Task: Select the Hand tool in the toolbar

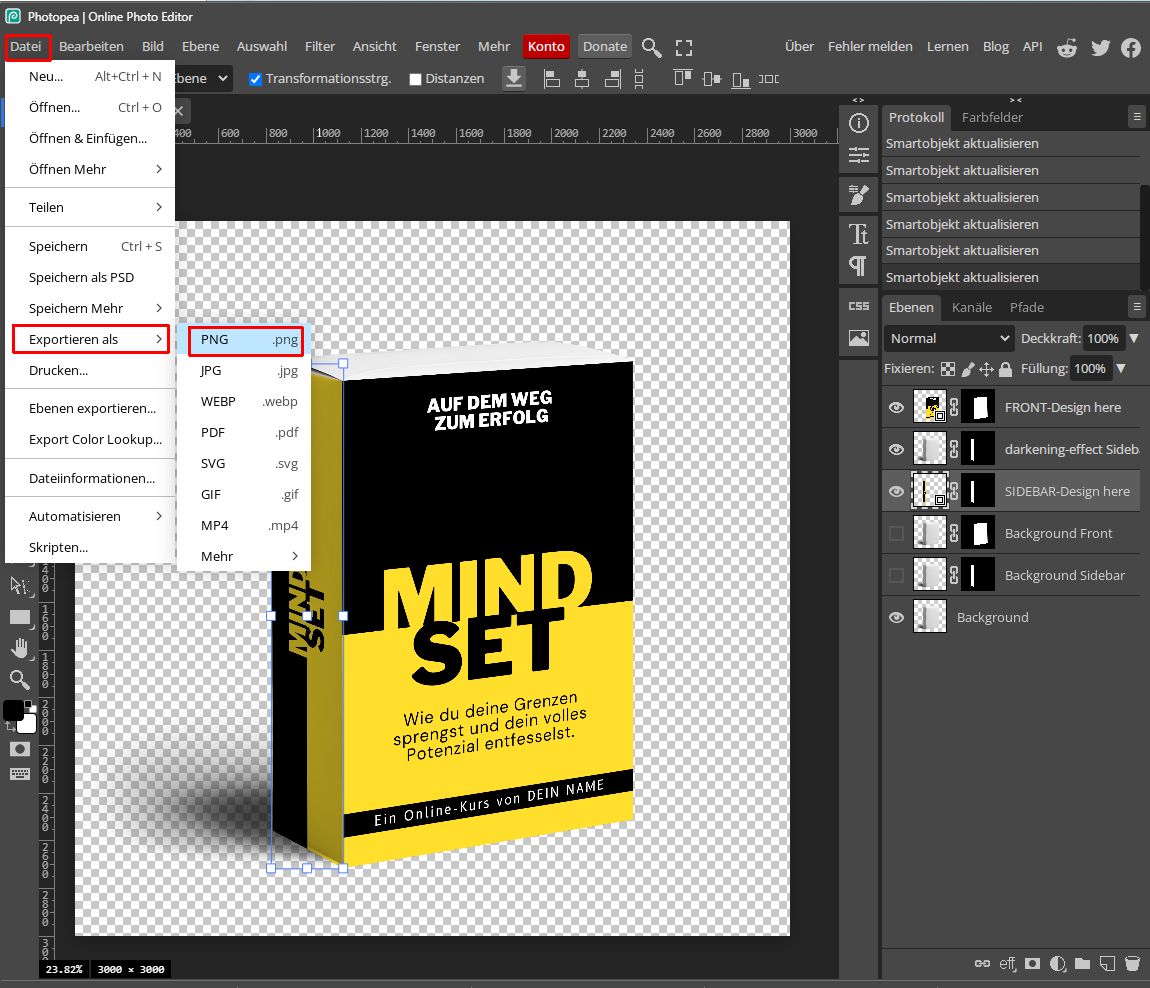Action: 20,648
